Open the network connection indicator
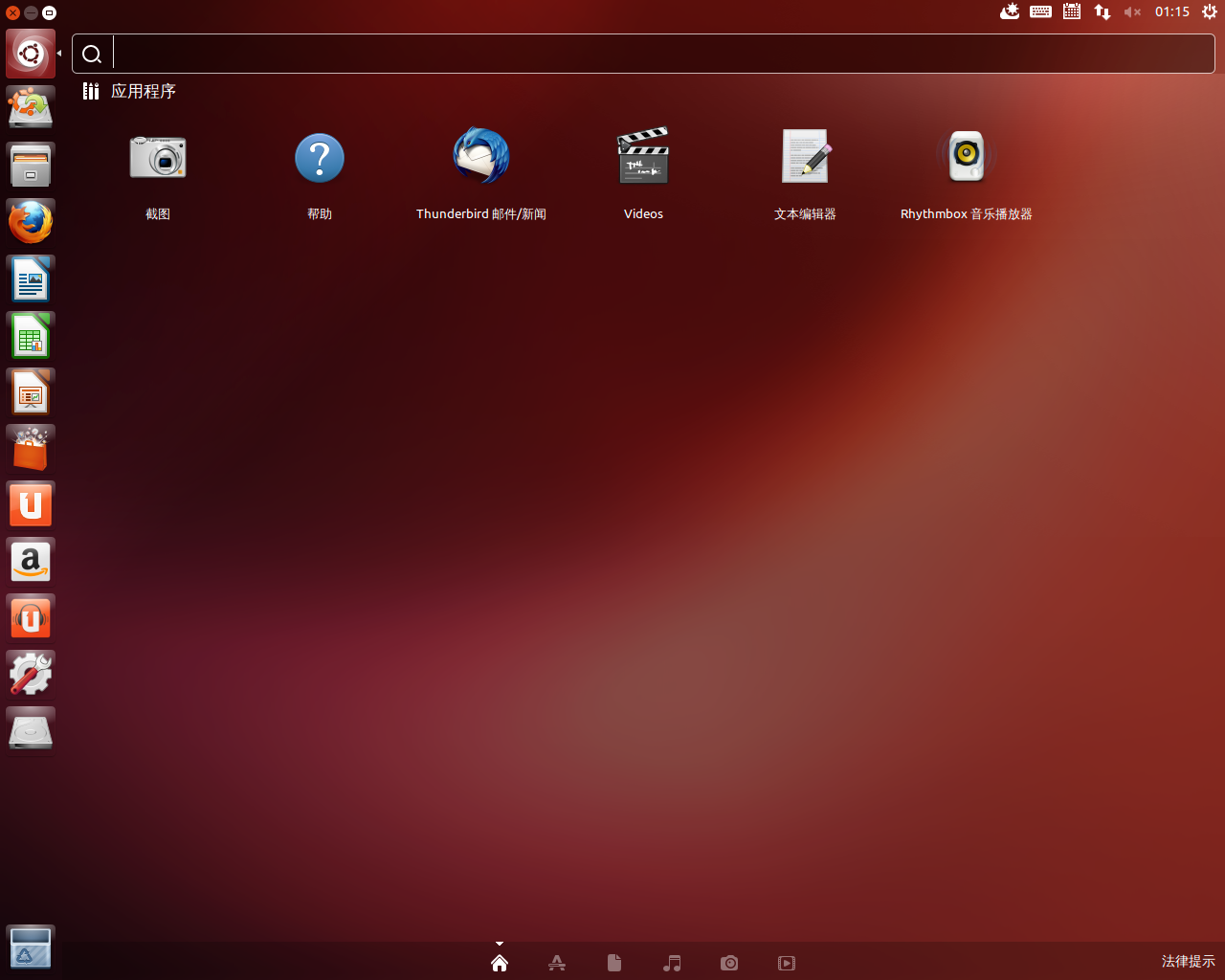This screenshot has width=1225, height=980. point(1102,11)
